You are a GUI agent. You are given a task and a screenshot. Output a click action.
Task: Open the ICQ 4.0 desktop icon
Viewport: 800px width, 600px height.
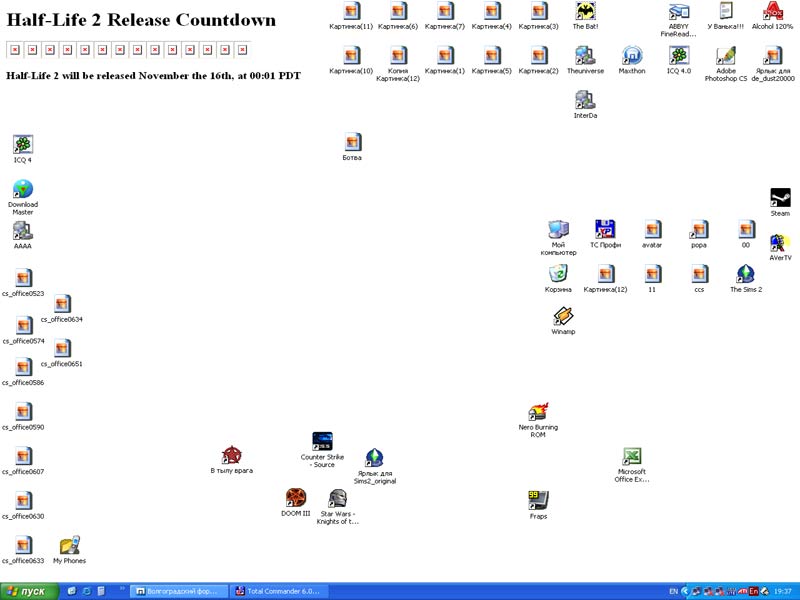(679, 56)
